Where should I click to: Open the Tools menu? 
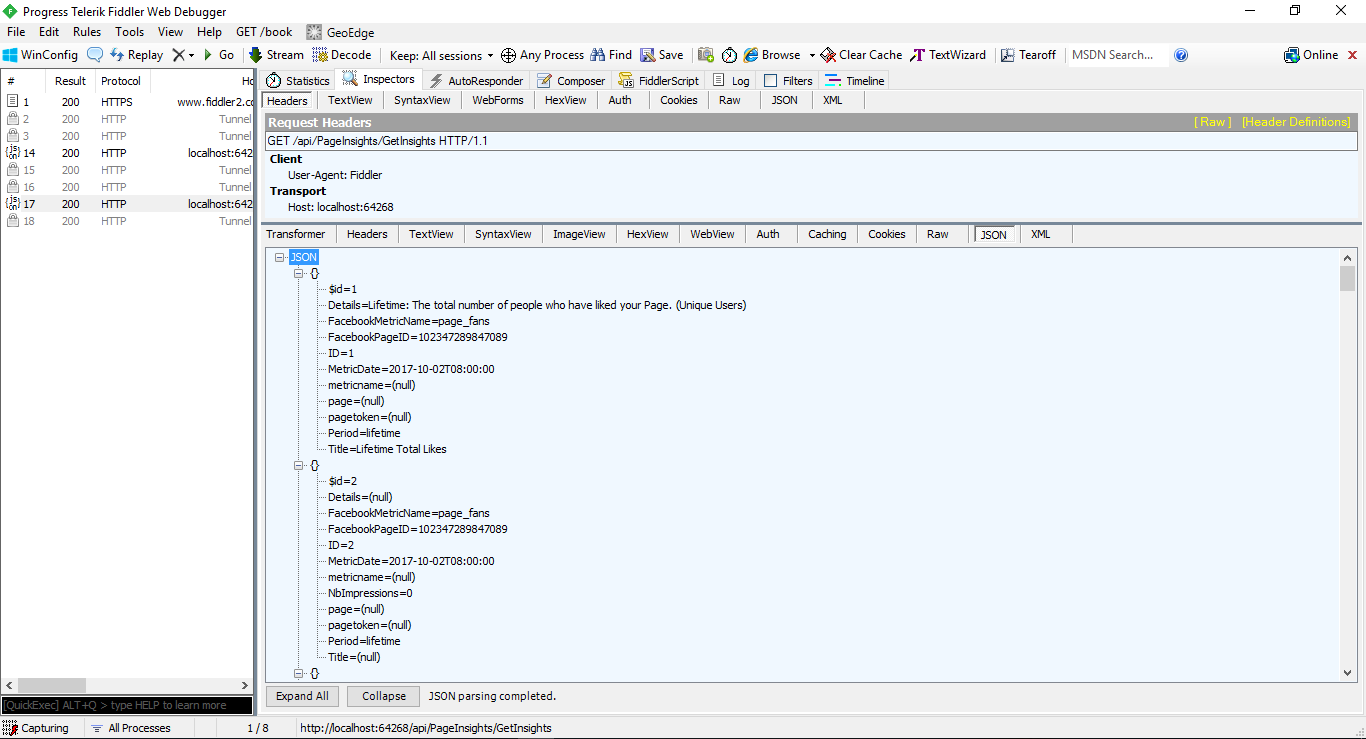click(130, 32)
